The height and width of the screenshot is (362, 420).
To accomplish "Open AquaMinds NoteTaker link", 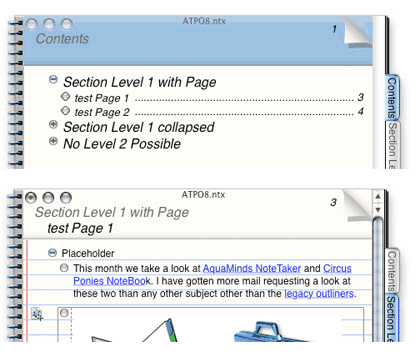I will (x=252, y=268).
